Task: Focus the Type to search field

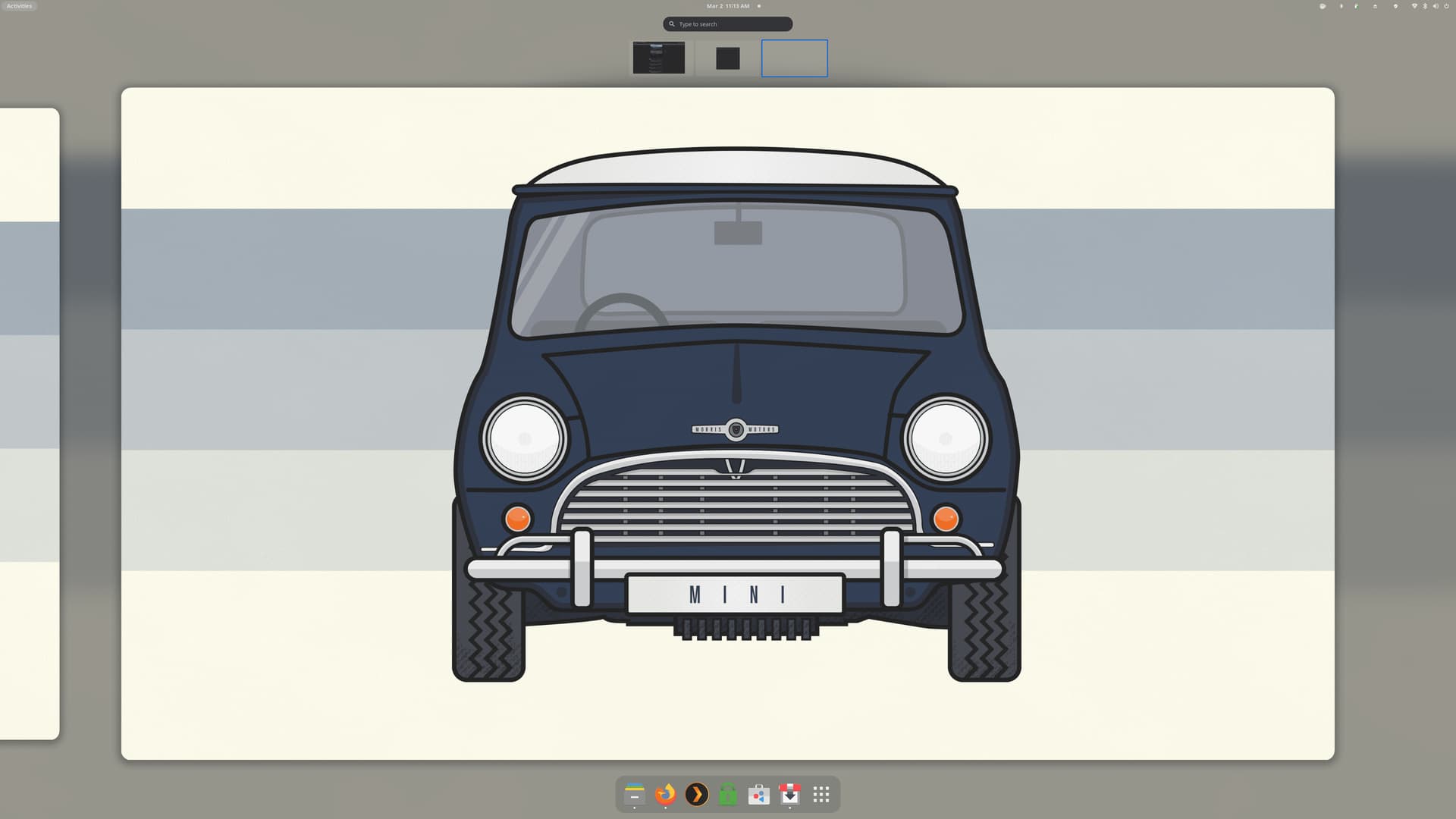Action: coord(728,24)
